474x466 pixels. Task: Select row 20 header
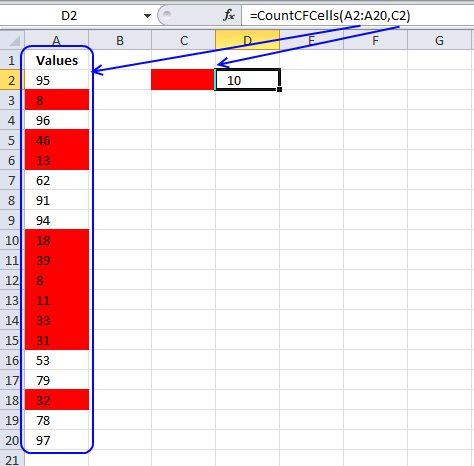click(12, 440)
